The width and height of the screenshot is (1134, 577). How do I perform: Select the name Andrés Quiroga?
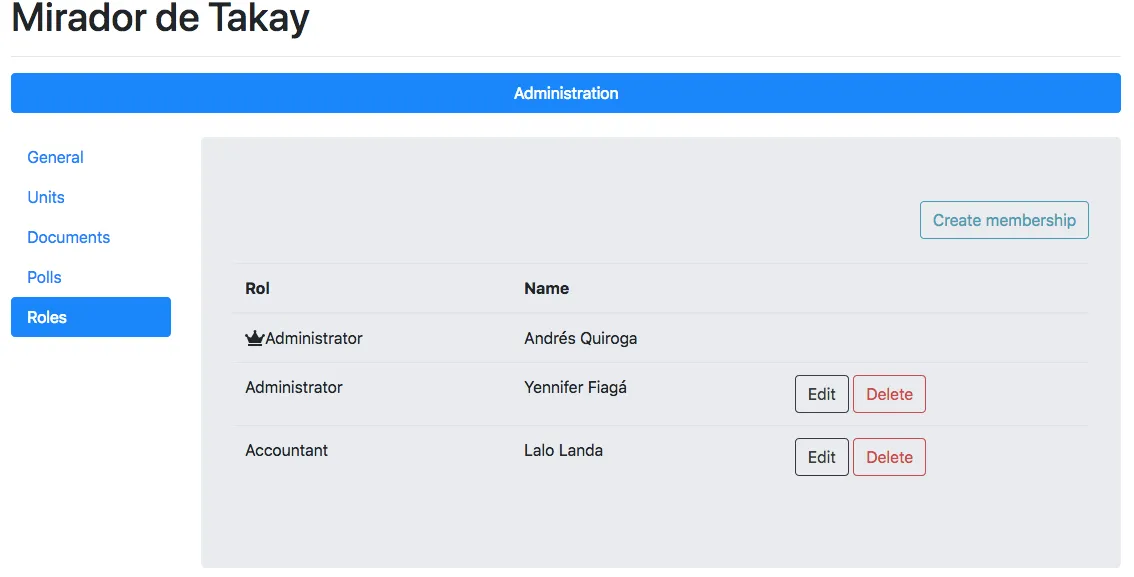(x=580, y=338)
